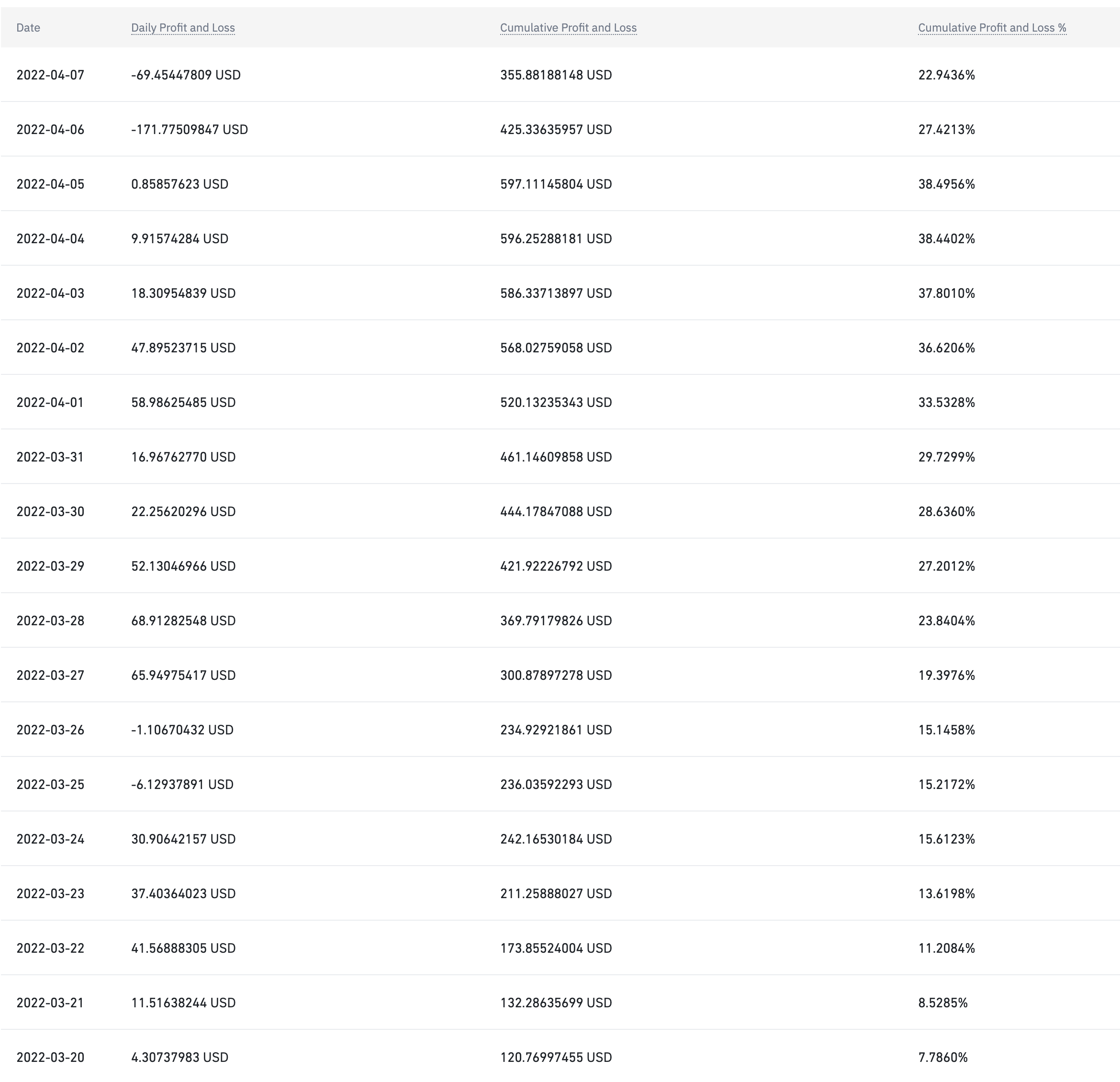The image size is (1120, 1082).
Task: Click the Cumulative Profit and Loss header
Action: click(x=568, y=27)
